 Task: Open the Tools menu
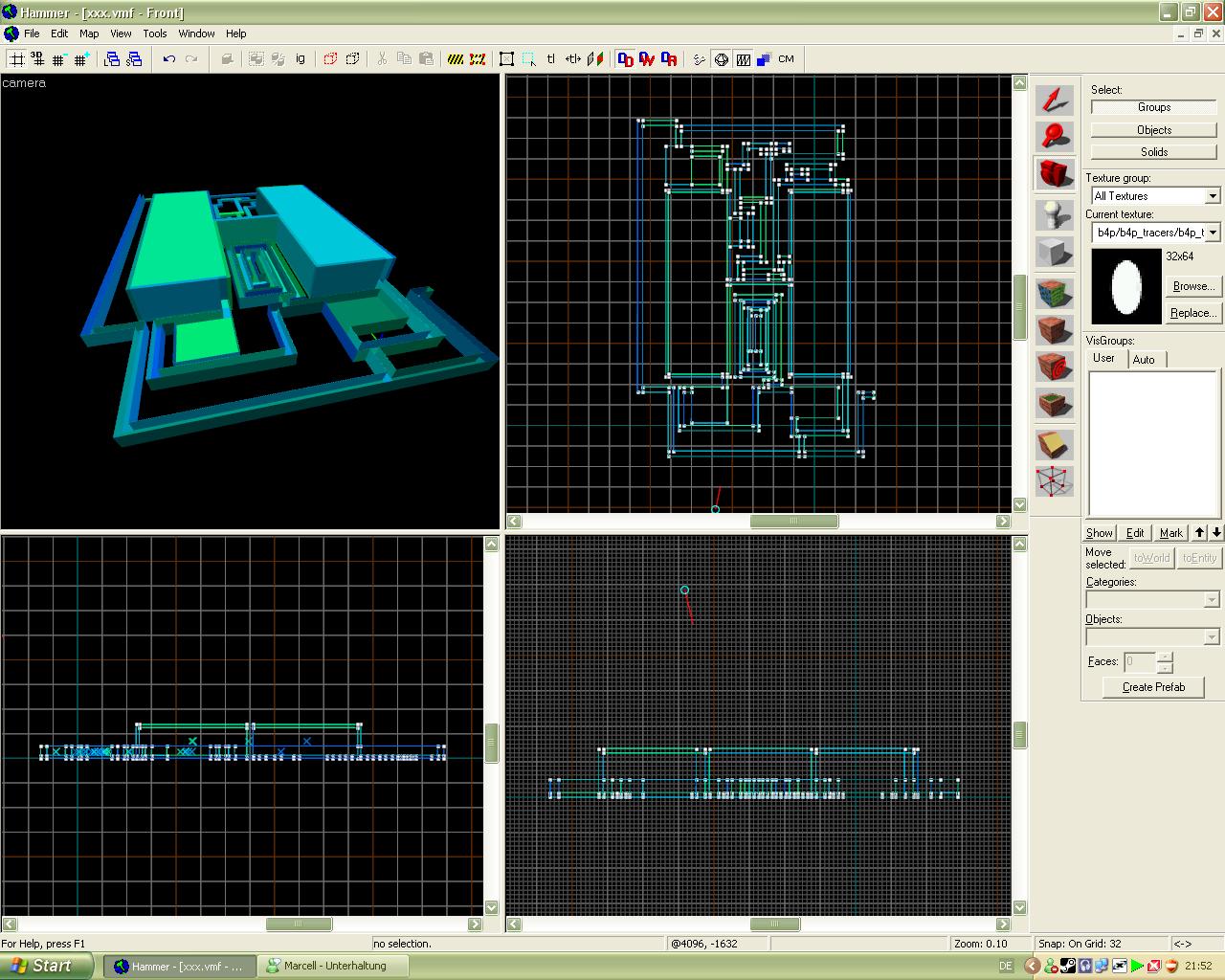155,33
